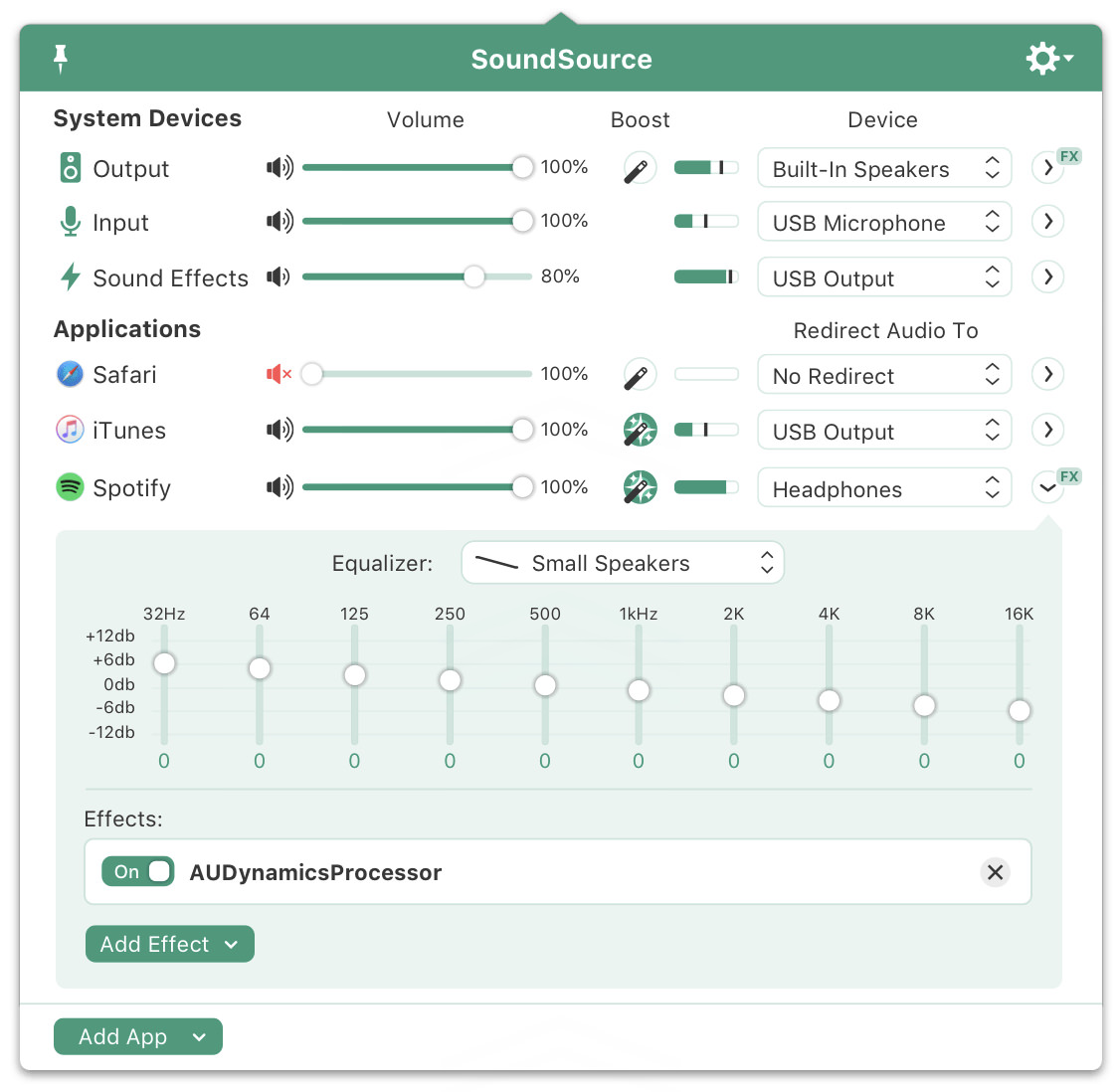Open iTunes' USB Output redirect dropdown

coord(884,430)
